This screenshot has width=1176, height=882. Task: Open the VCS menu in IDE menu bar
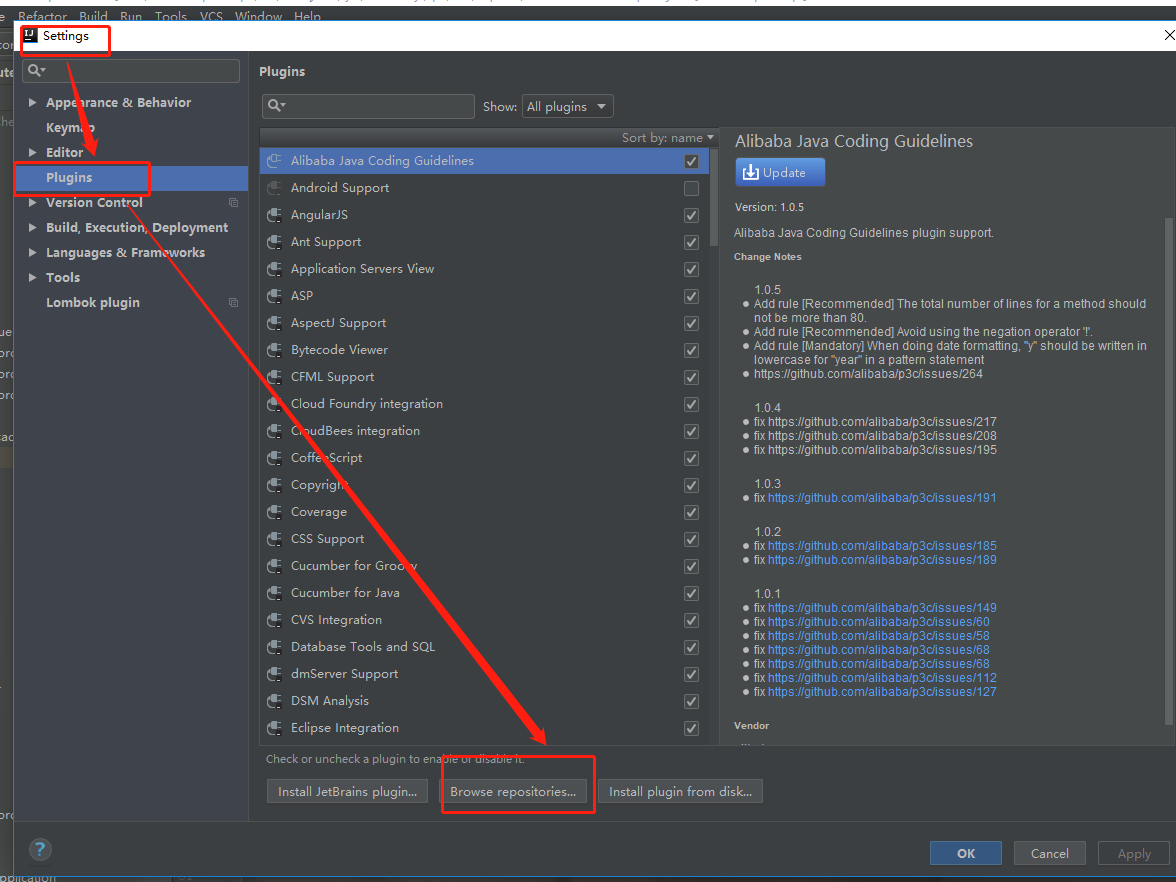[x=211, y=16]
